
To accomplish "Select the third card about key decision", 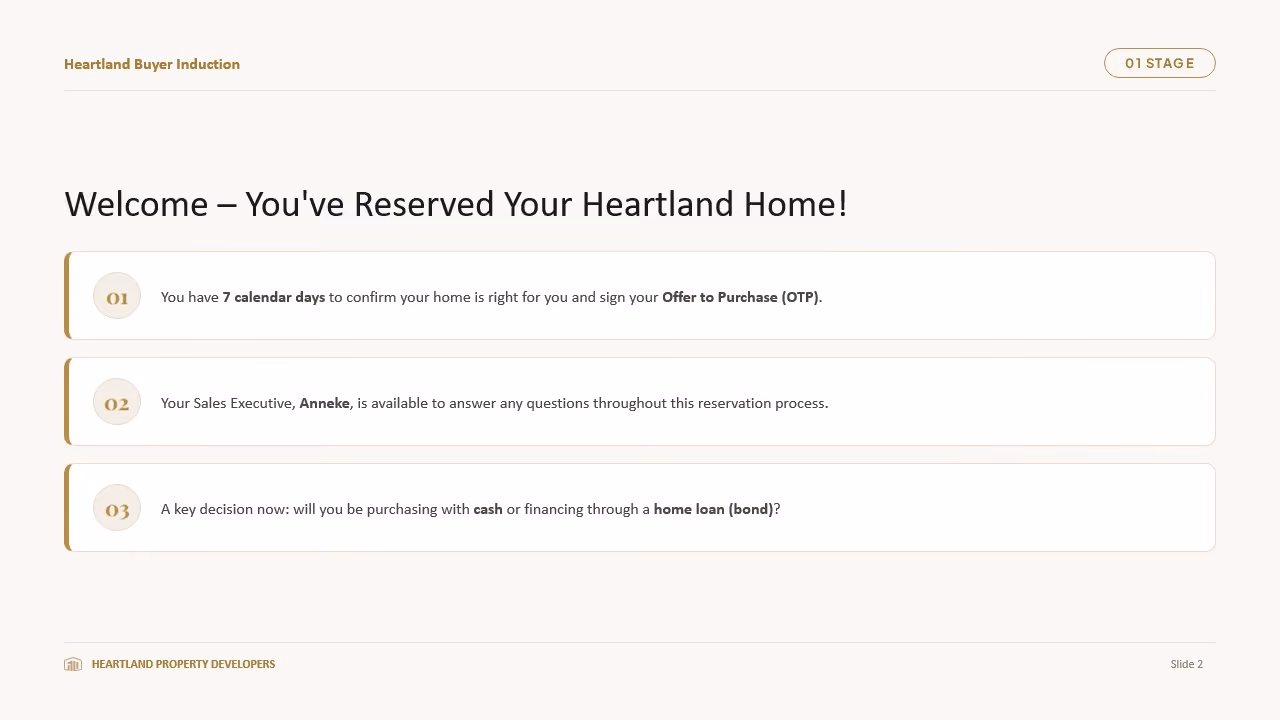I will click(x=640, y=508).
